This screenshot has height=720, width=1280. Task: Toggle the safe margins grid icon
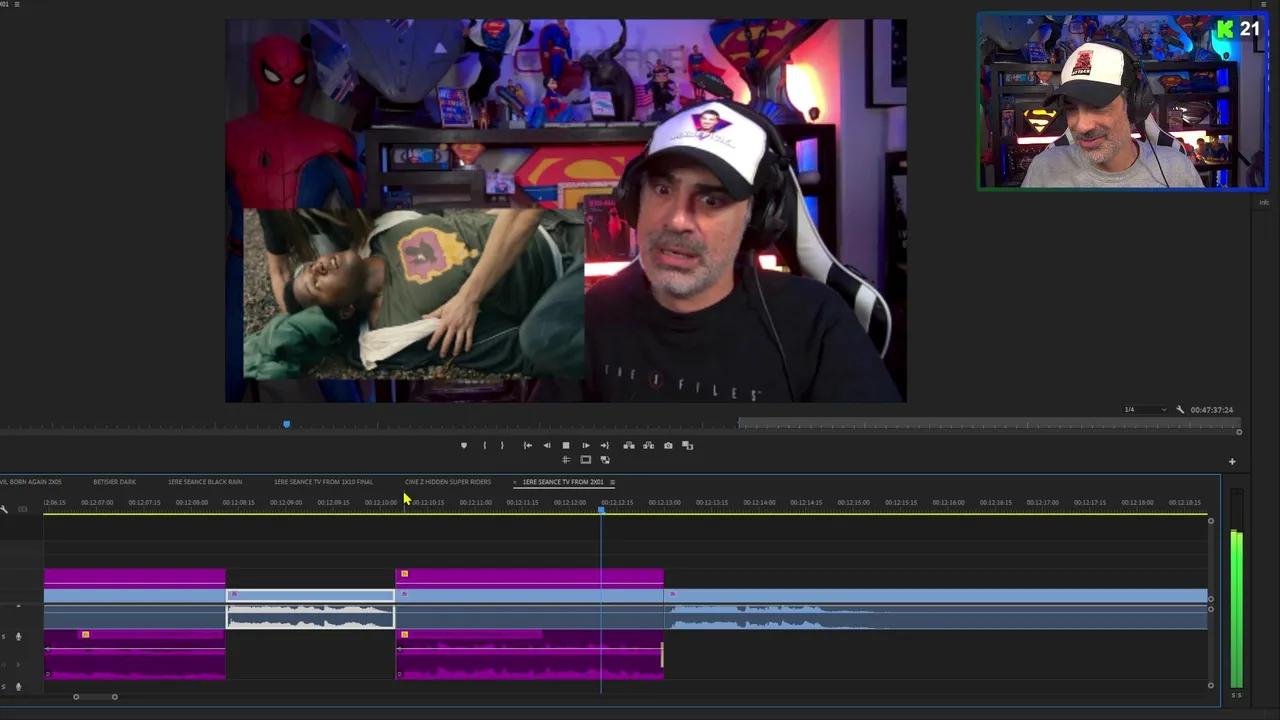coord(566,460)
